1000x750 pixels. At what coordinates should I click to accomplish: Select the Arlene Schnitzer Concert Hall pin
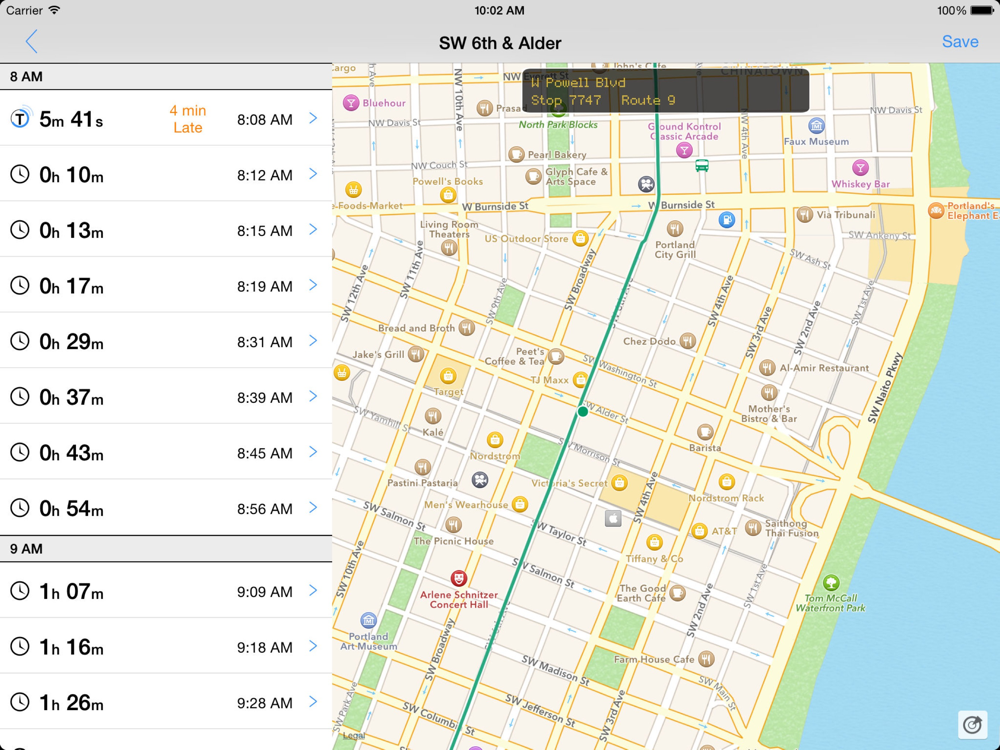(458, 578)
